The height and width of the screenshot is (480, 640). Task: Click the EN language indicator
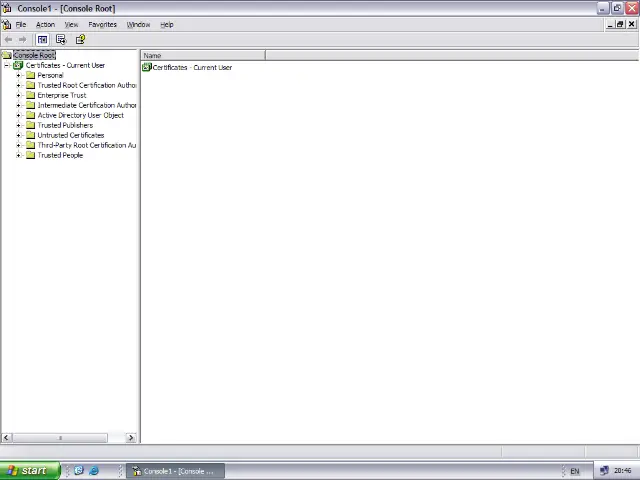tap(575, 471)
